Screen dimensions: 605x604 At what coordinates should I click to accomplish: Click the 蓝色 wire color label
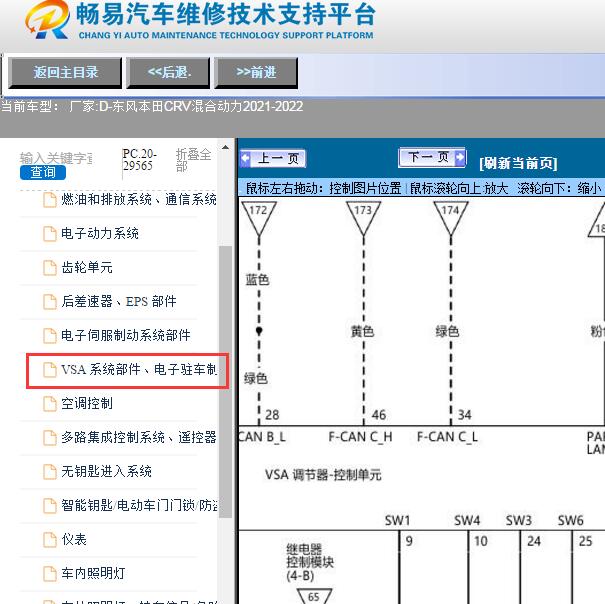[257, 279]
